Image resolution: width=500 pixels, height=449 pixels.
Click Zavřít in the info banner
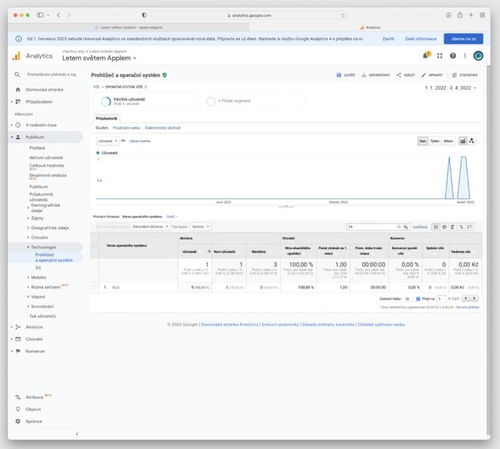388,39
